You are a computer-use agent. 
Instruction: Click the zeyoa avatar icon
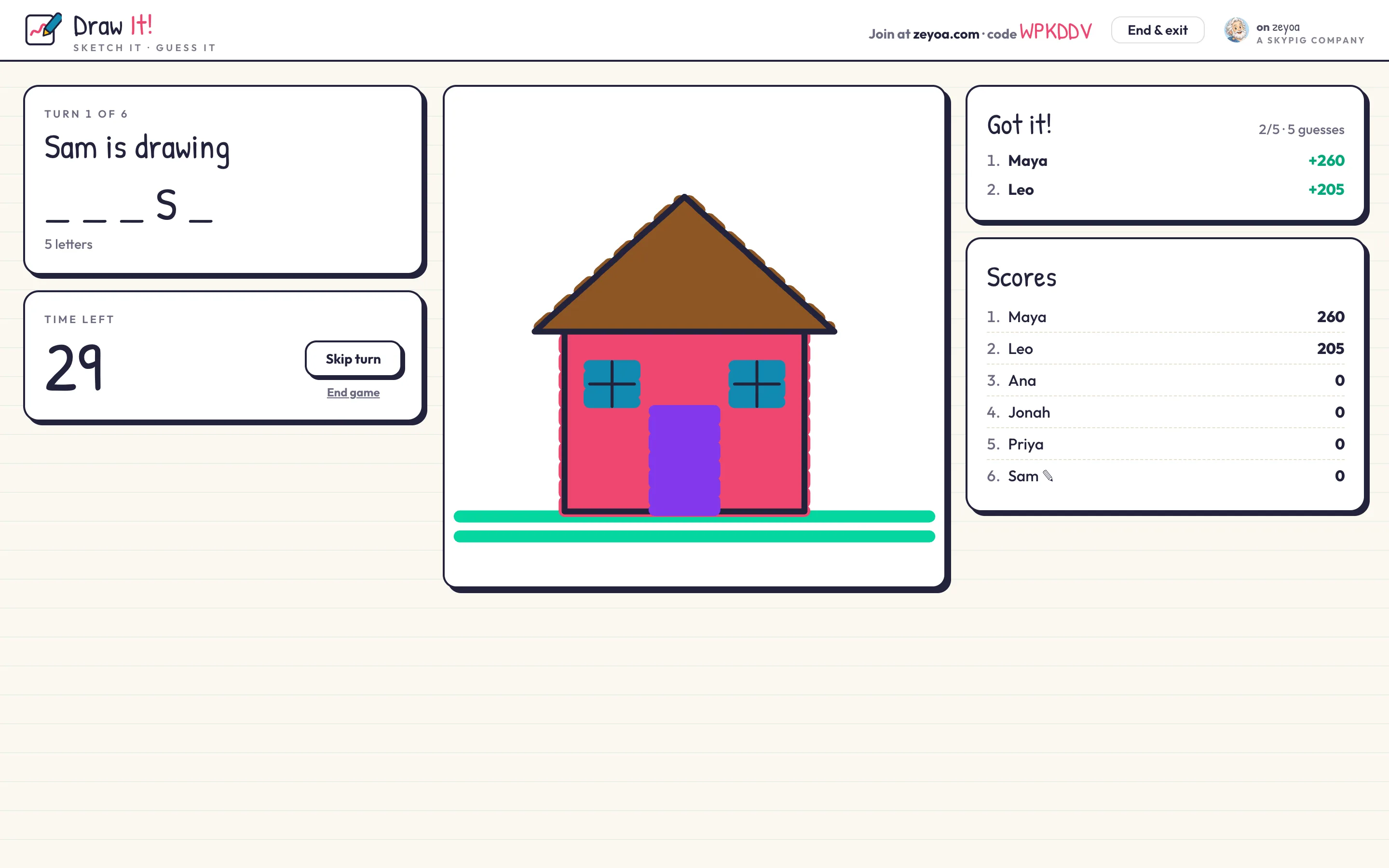[1236, 30]
